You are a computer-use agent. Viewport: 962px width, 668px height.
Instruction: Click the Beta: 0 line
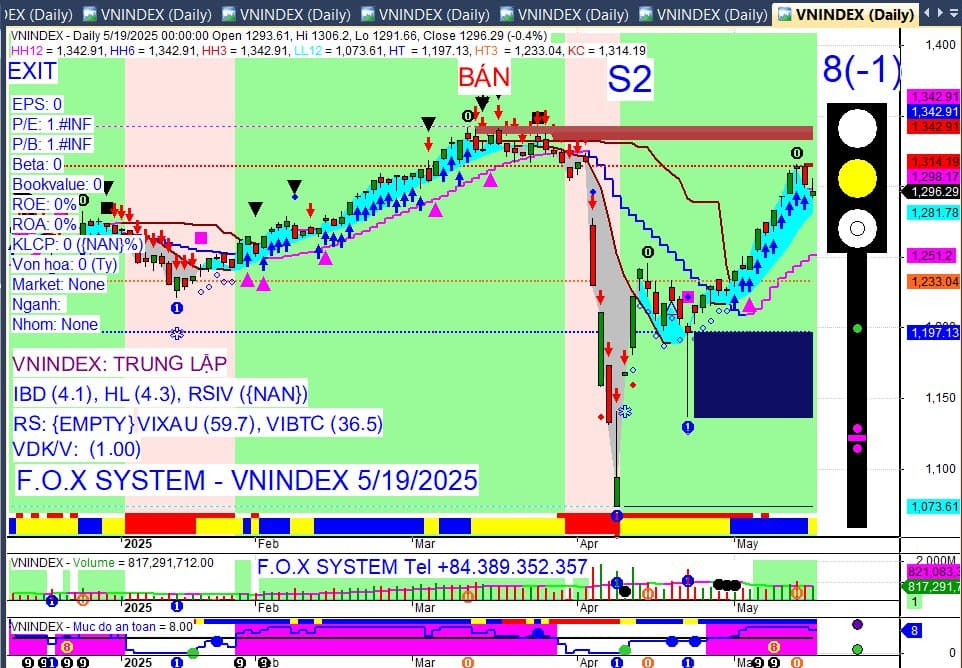point(37,164)
